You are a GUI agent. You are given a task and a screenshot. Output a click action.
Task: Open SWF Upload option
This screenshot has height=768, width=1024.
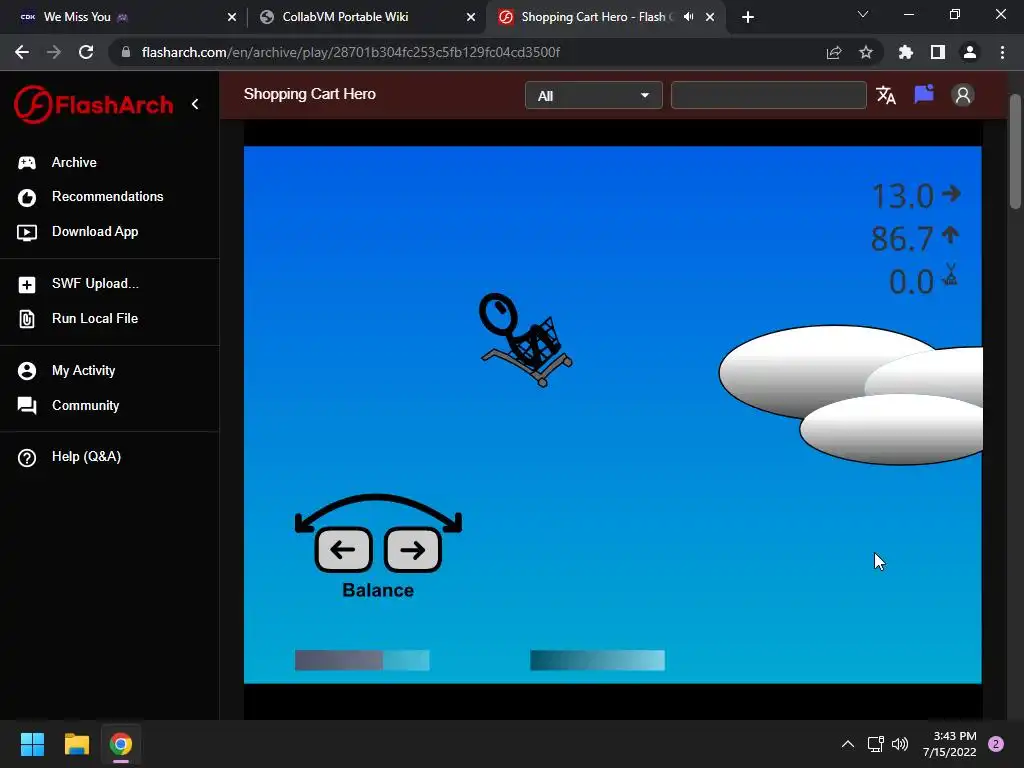(95, 283)
